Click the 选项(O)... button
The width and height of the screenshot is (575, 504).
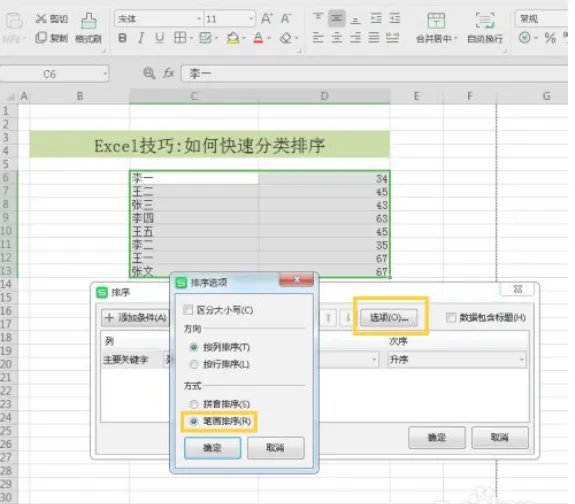click(389, 317)
